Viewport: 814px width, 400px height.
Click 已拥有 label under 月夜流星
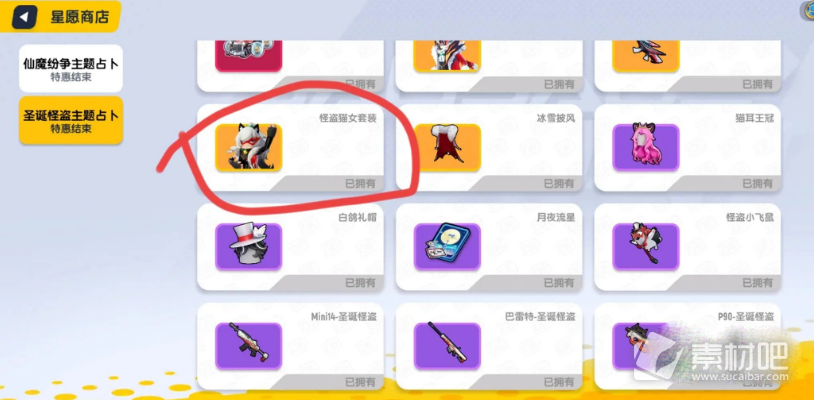[559, 283]
